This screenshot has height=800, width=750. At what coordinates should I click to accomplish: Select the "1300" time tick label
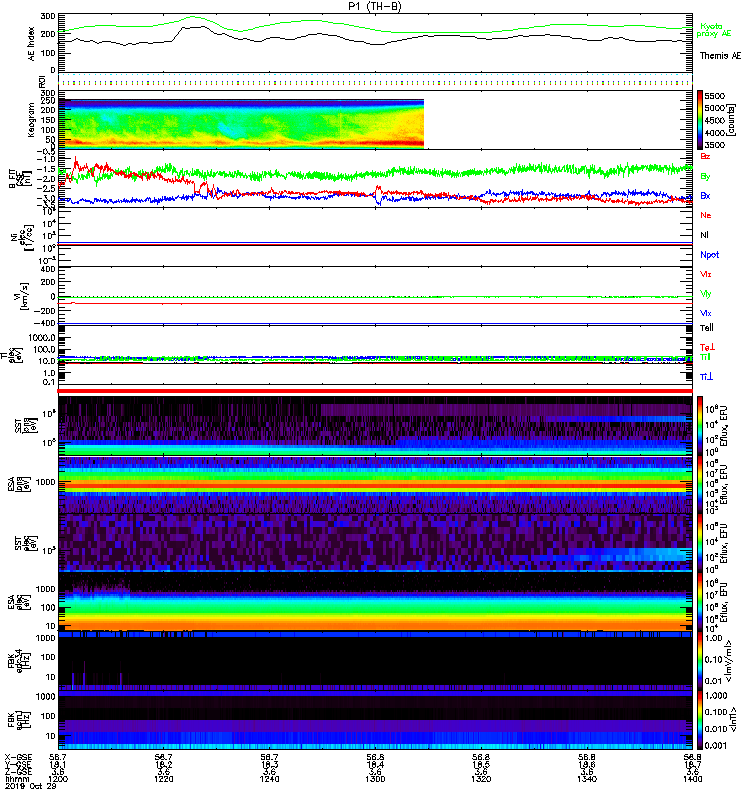(x=375, y=779)
